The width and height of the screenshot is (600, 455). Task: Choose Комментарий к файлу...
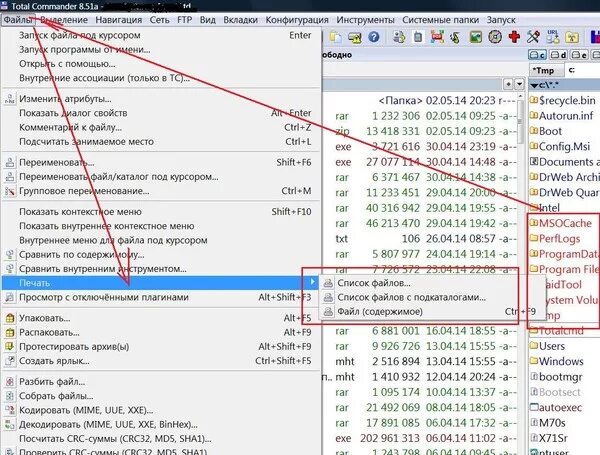(x=161, y=127)
